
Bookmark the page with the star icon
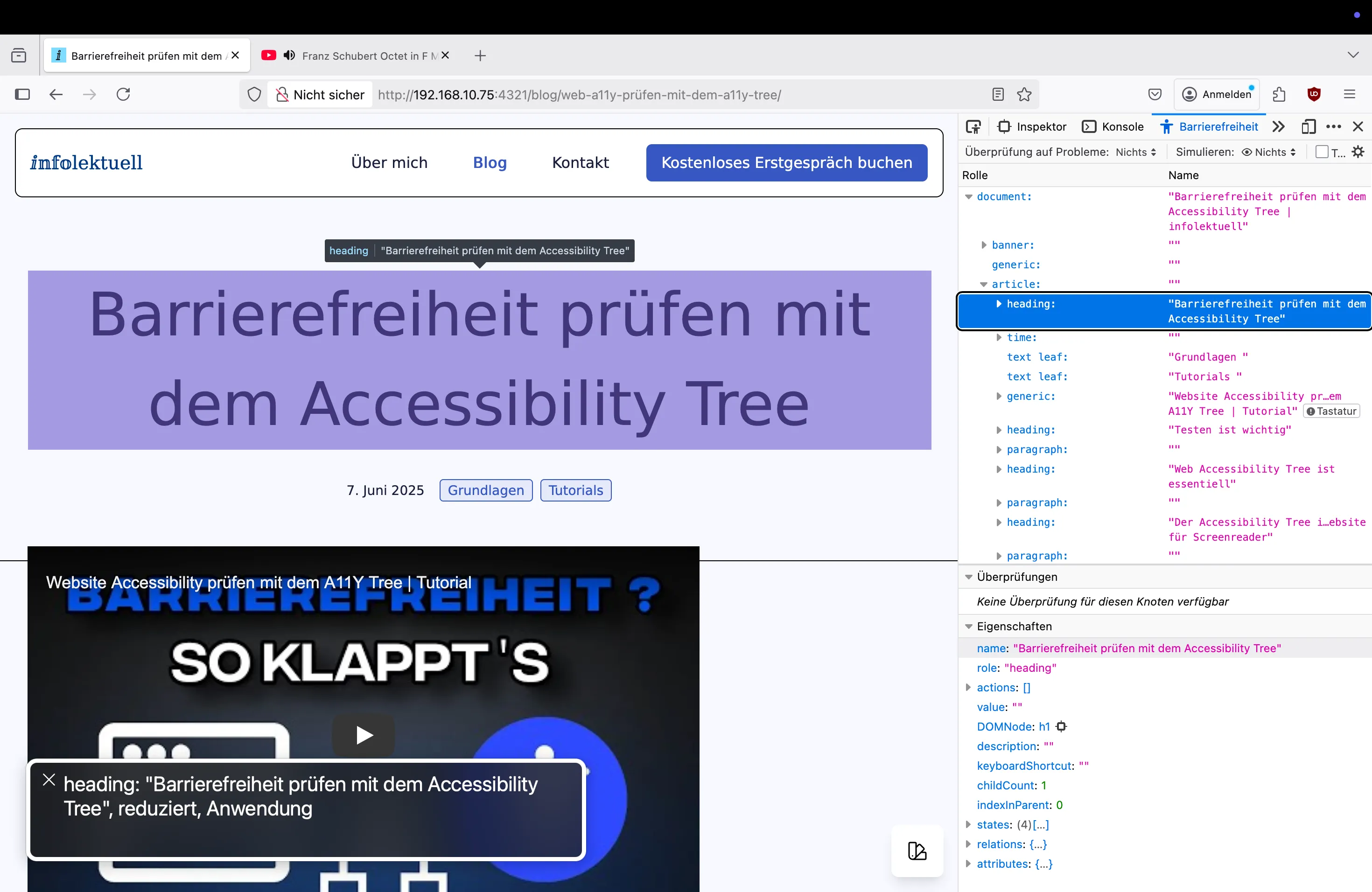click(1023, 94)
